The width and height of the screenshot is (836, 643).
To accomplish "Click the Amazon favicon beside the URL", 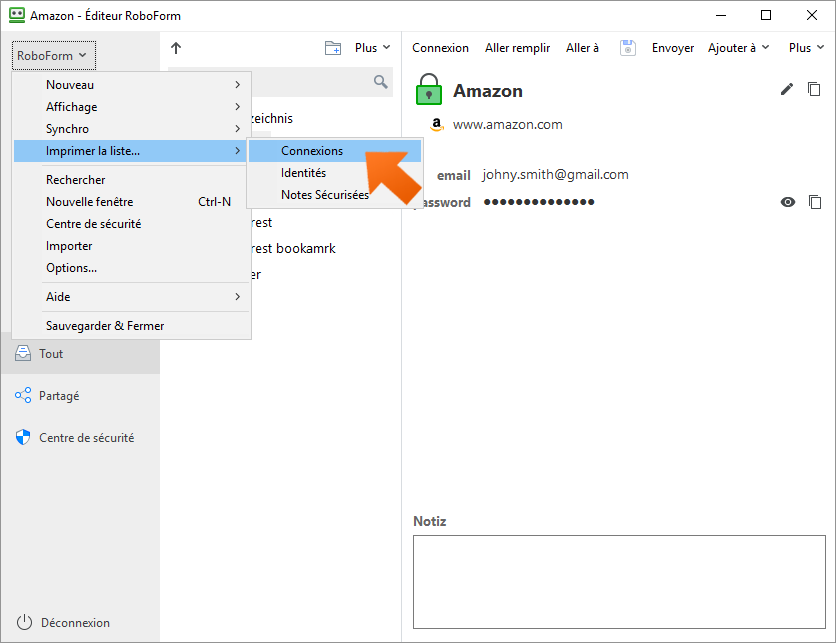I will [x=437, y=124].
